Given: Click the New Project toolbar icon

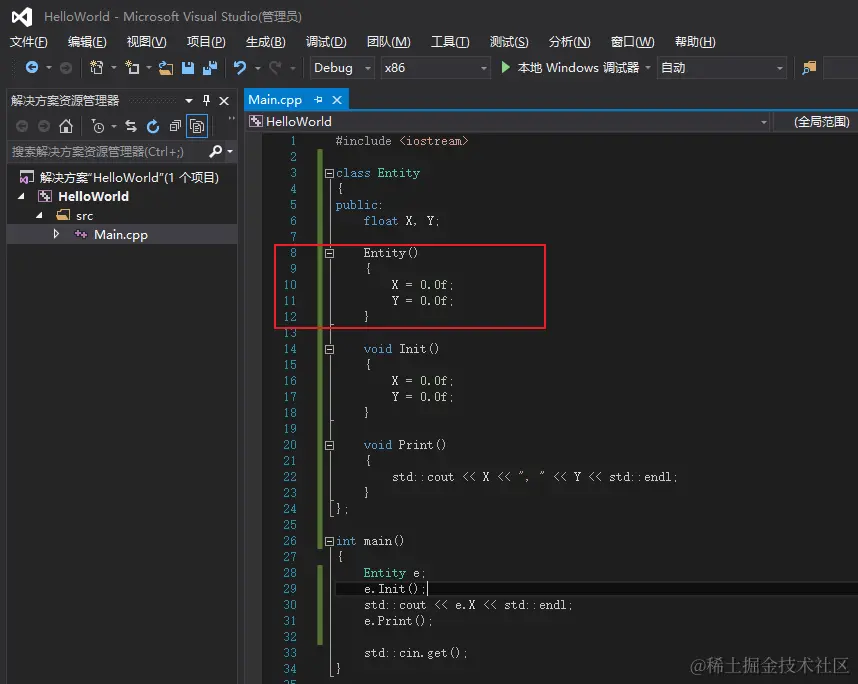Looking at the screenshot, I should pyautogui.click(x=96, y=67).
